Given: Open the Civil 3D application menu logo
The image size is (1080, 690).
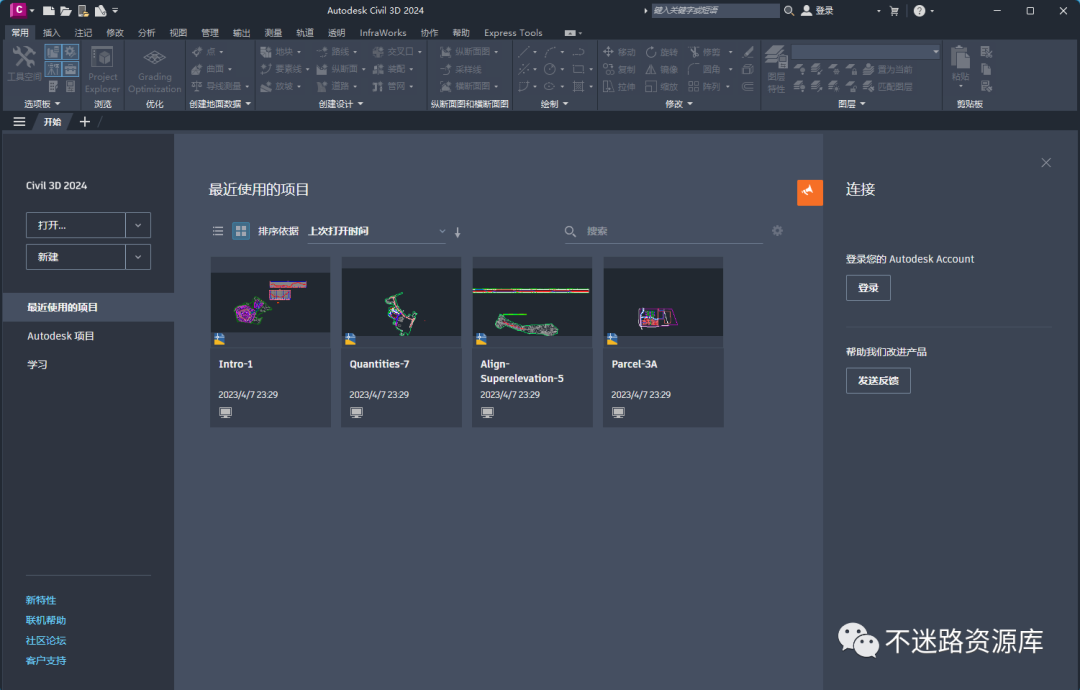Looking at the screenshot, I should coord(18,10).
